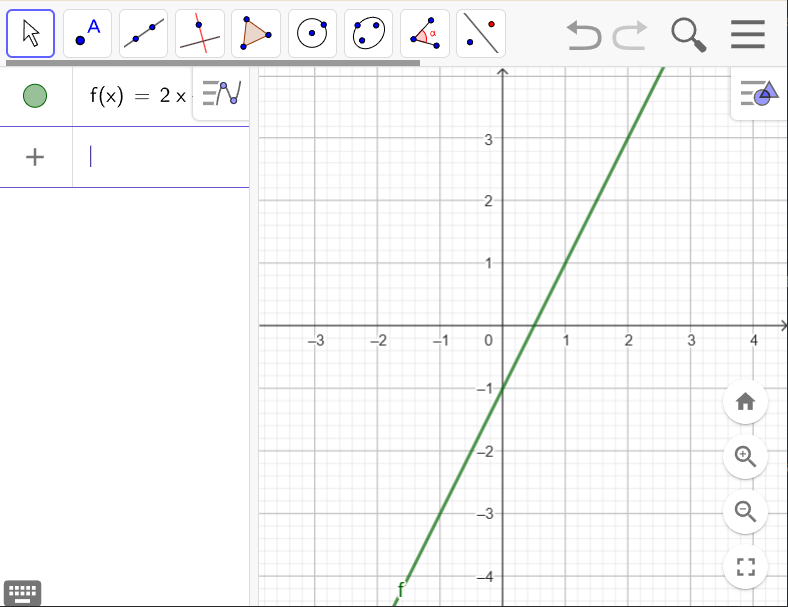Select the Reflect about Line tool

coord(480,34)
